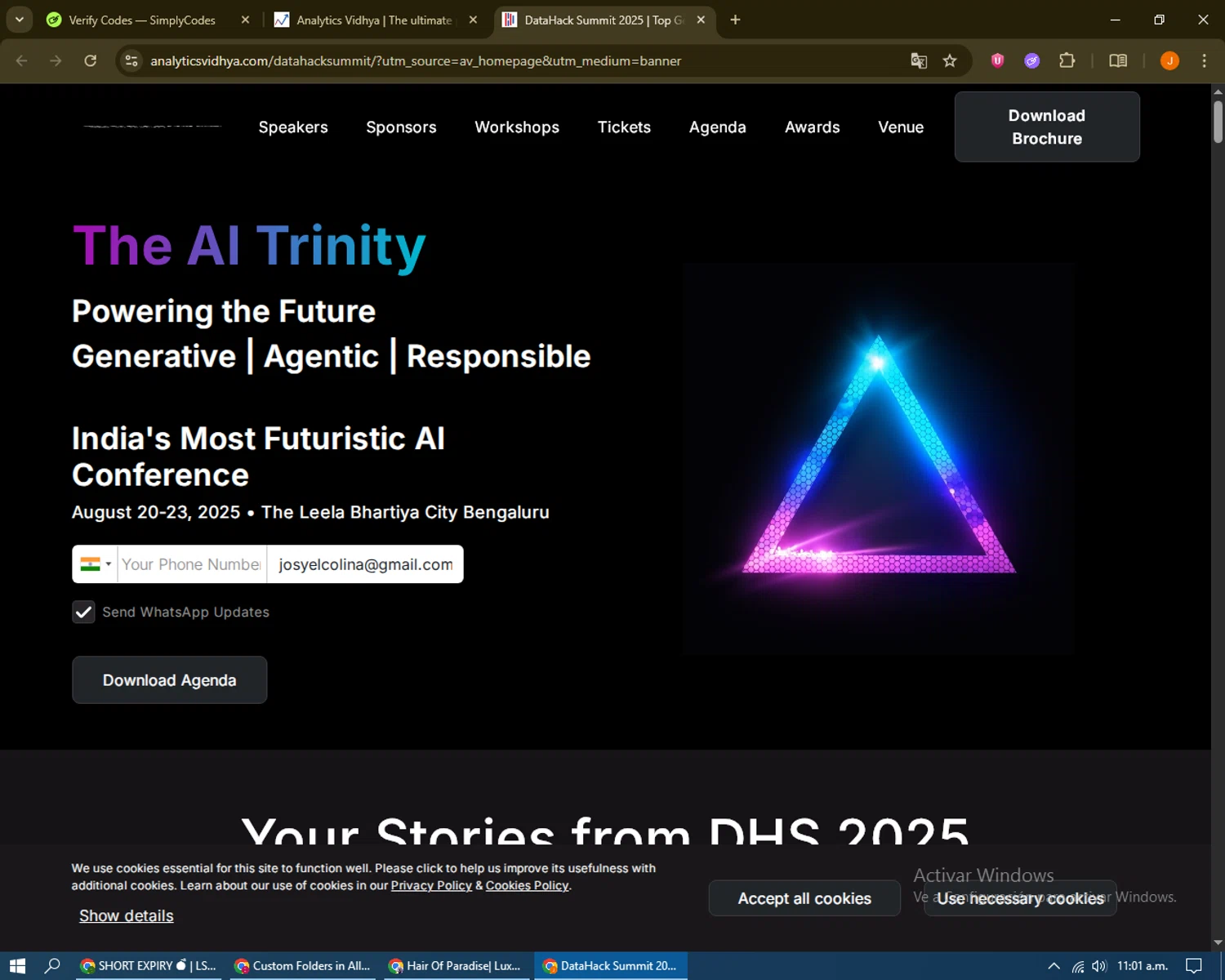Screen dimensions: 1225x980
Task: Open the purple round extension icon
Action: pyautogui.click(x=1032, y=60)
